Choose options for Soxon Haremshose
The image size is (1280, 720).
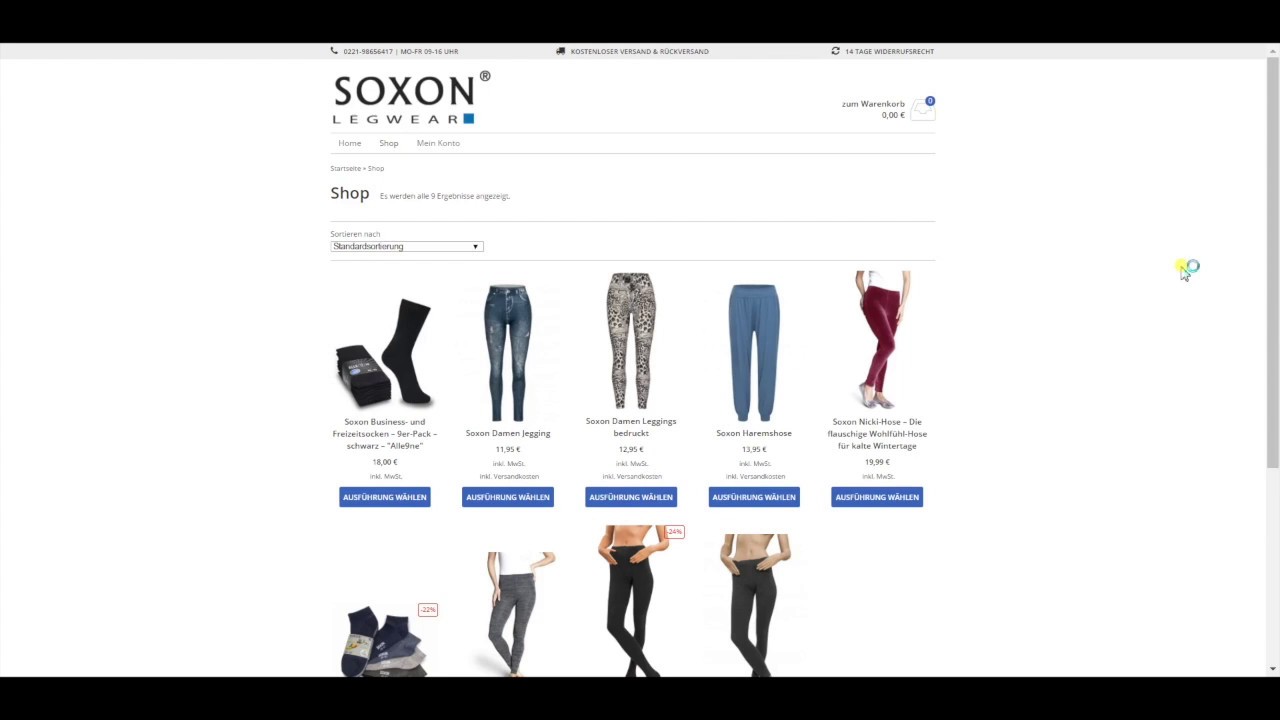pos(754,497)
